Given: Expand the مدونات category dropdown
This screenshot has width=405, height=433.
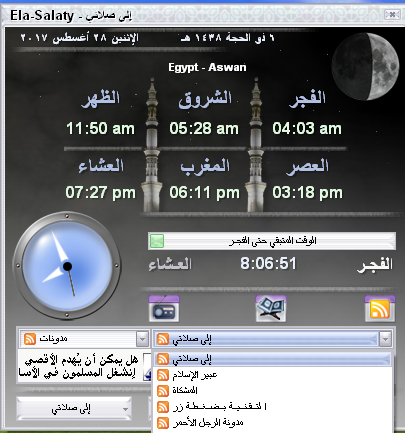Looking at the screenshot, I should (142, 339).
